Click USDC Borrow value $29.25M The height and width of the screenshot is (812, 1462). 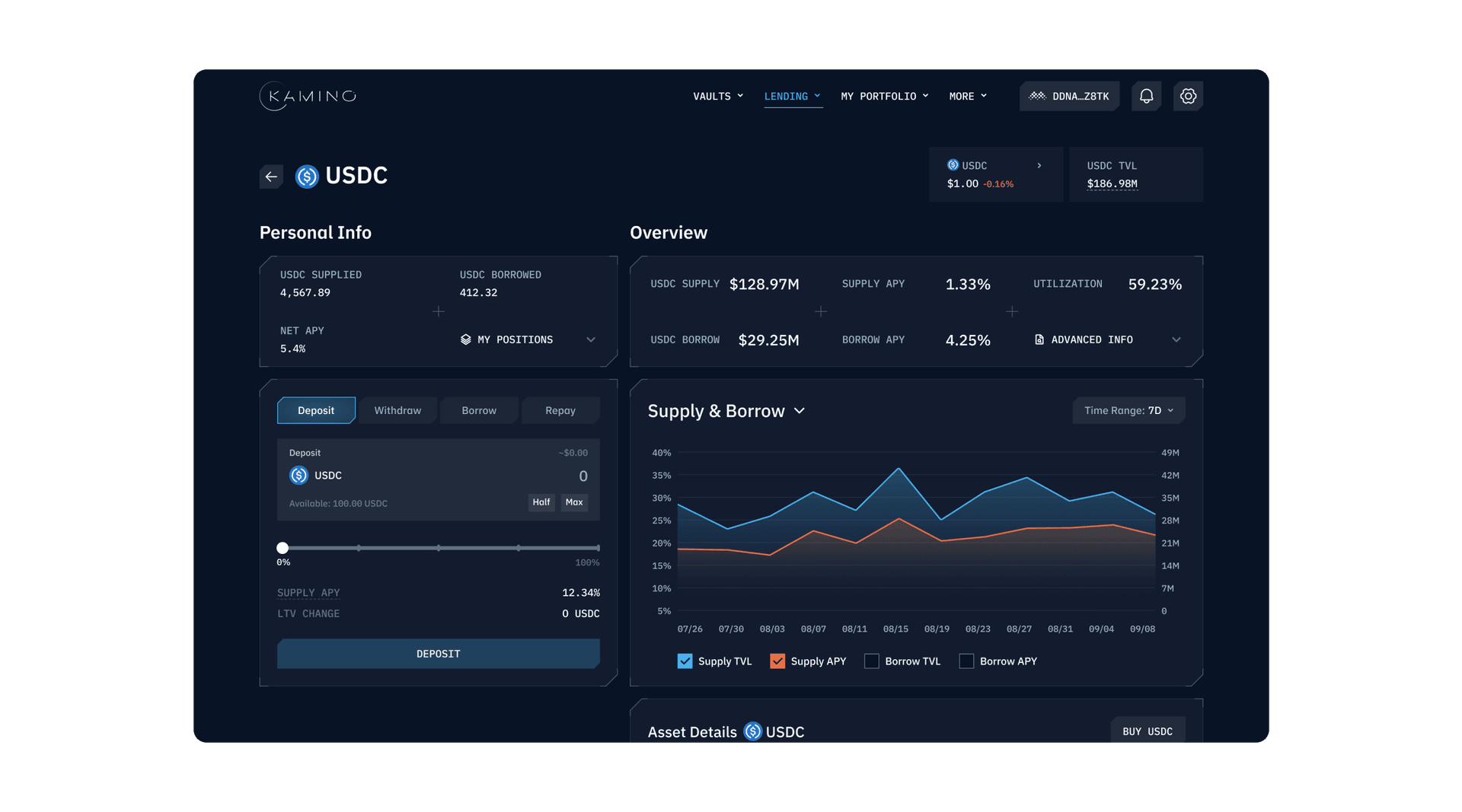coord(769,340)
